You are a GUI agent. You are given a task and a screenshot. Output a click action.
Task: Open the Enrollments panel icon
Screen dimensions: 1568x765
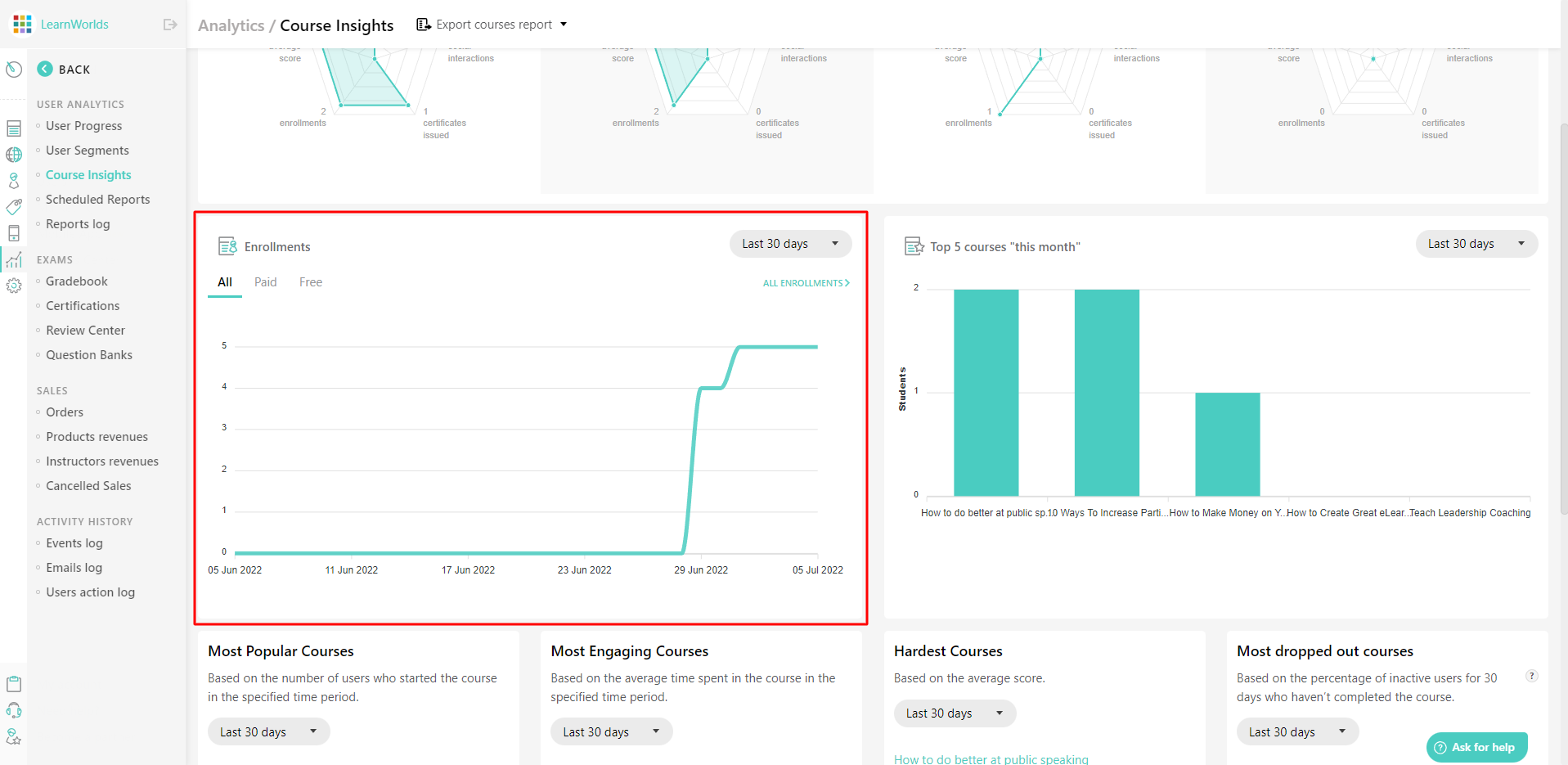(226, 245)
